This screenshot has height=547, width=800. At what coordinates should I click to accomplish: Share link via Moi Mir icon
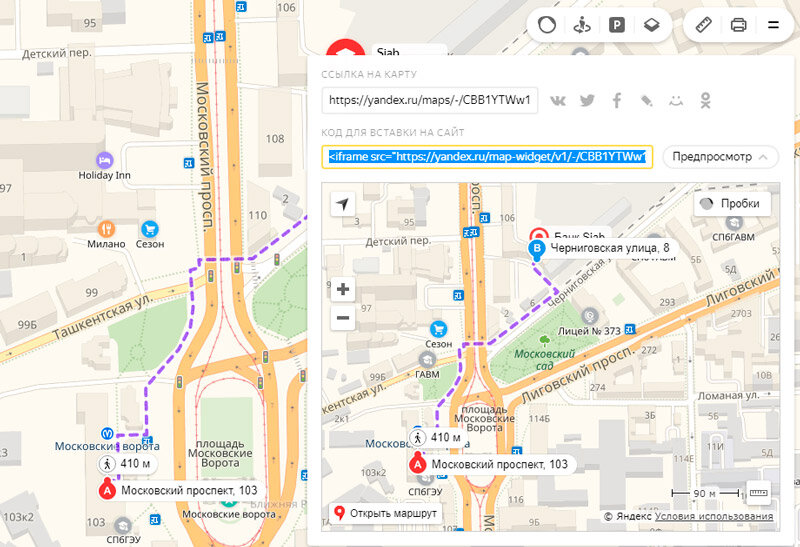point(676,101)
